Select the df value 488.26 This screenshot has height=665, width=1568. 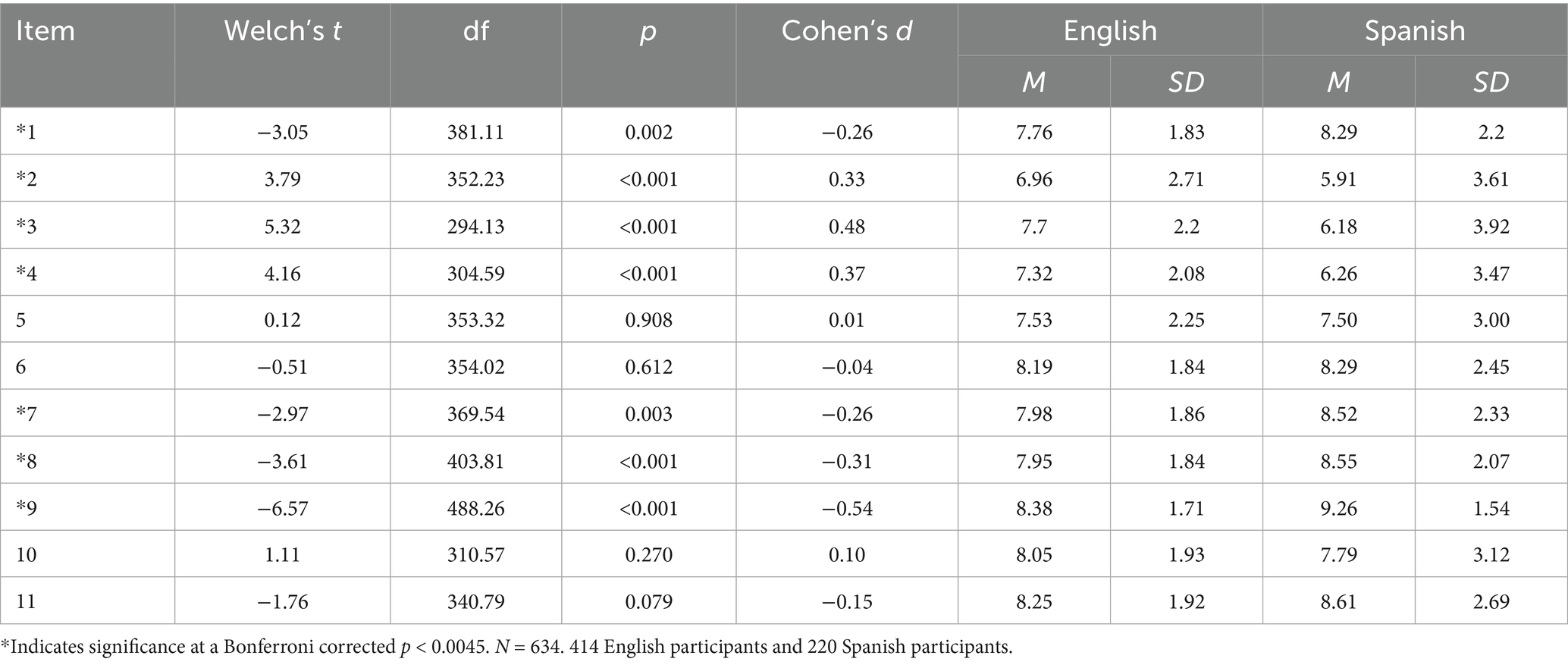point(475,508)
